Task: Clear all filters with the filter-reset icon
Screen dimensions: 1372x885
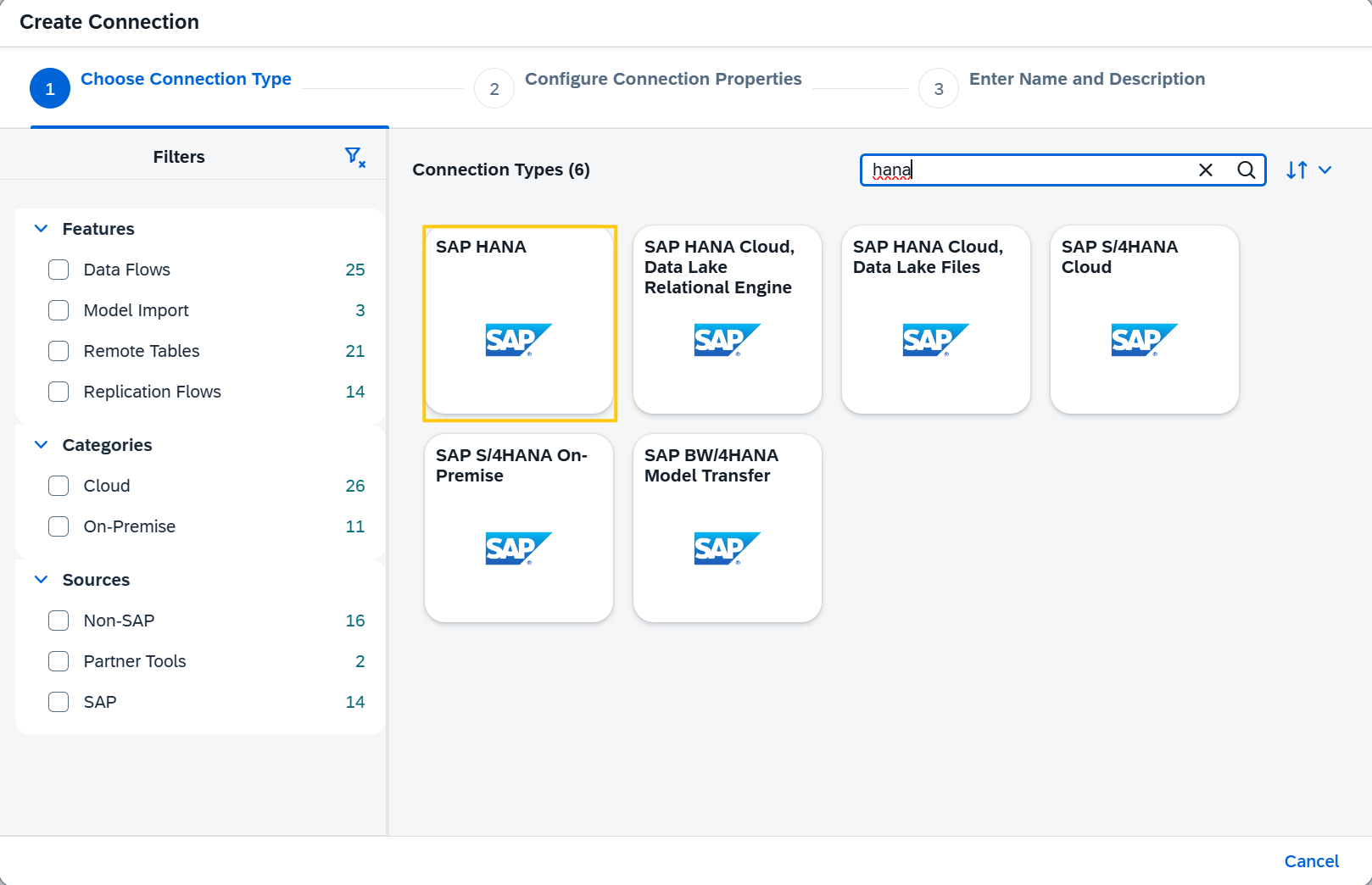Action: click(355, 157)
